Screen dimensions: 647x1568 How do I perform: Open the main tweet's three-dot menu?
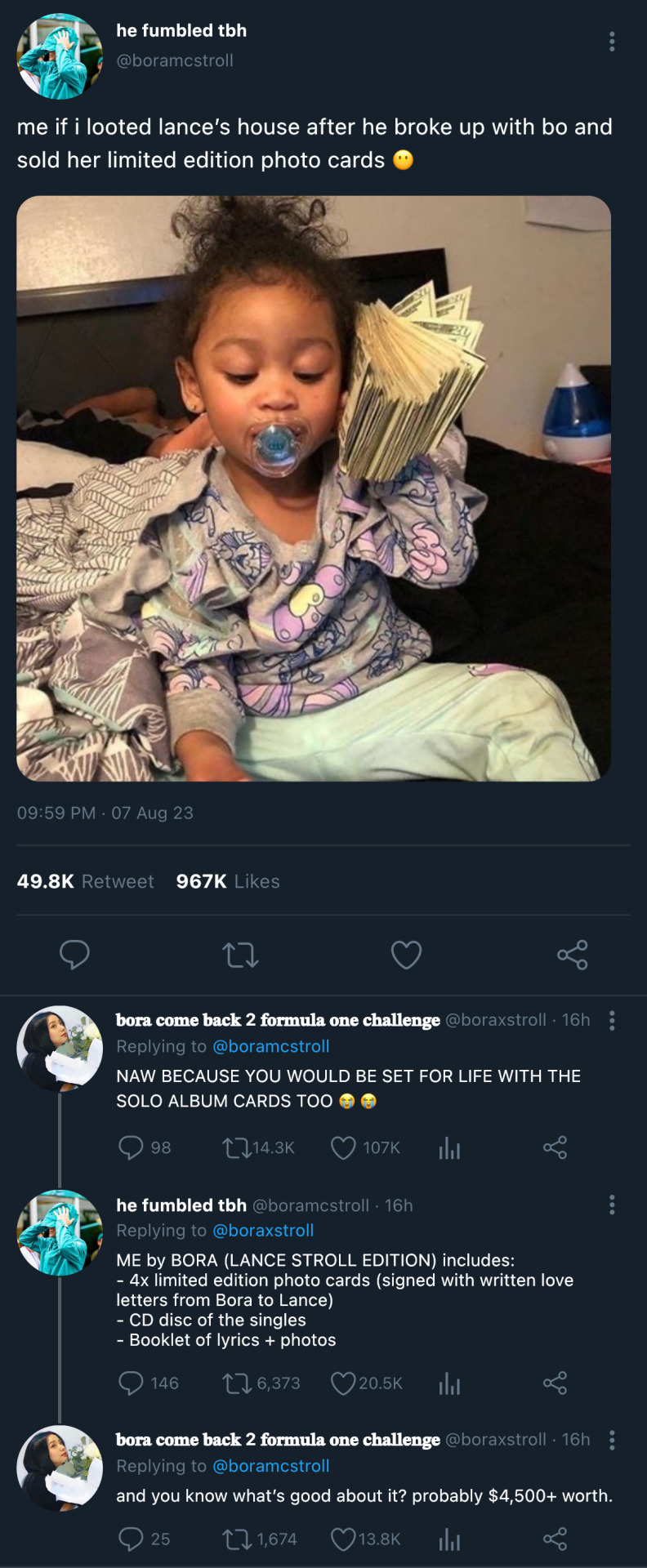[x=612, y=42]
